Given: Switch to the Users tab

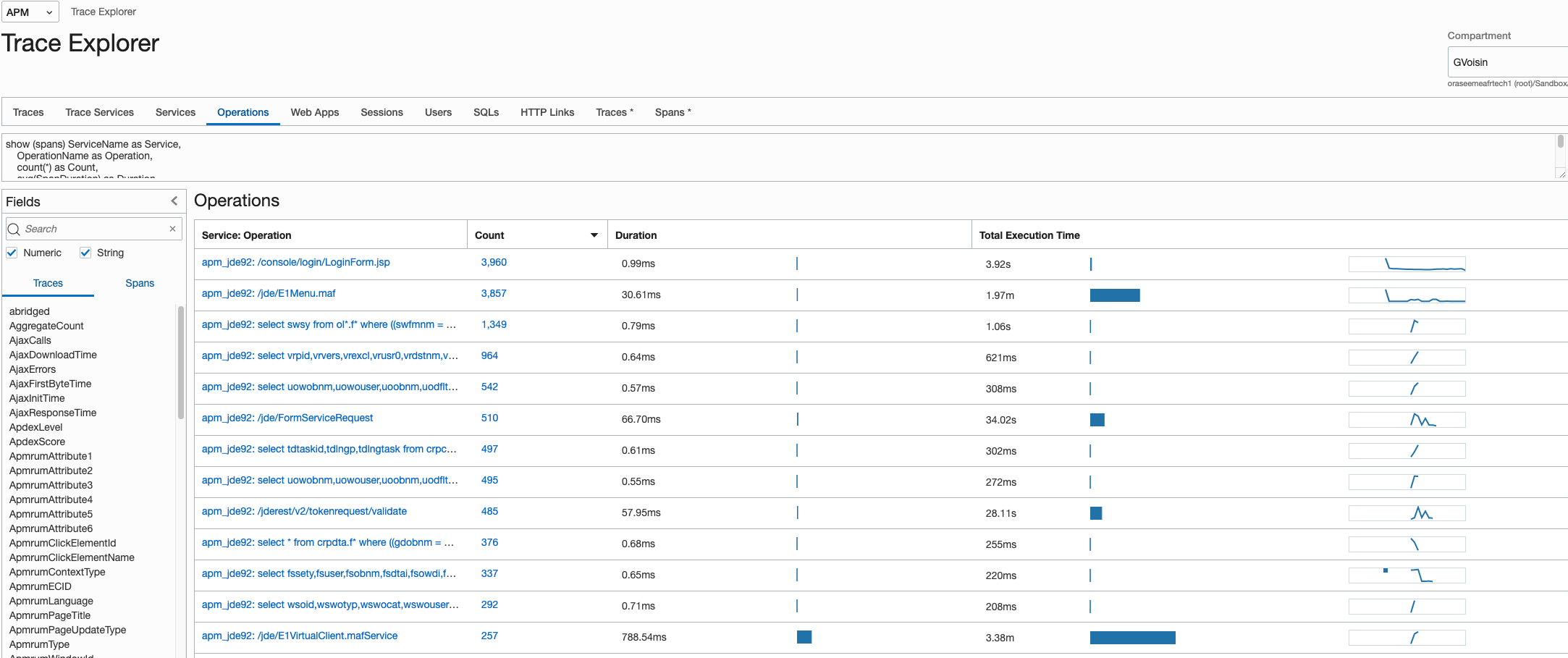Looking at the screenshot, I should (438, 112).
